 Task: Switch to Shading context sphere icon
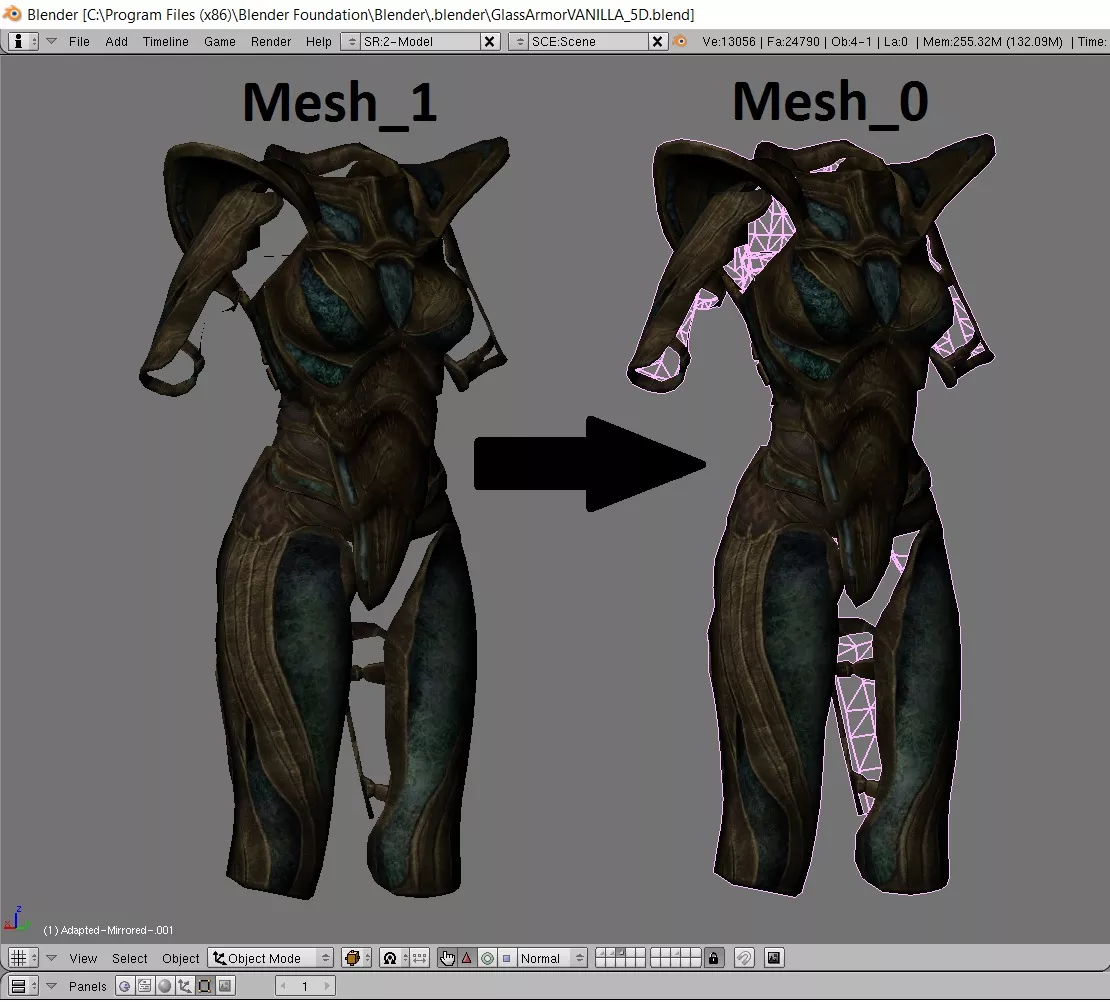[x=164, y=986]
